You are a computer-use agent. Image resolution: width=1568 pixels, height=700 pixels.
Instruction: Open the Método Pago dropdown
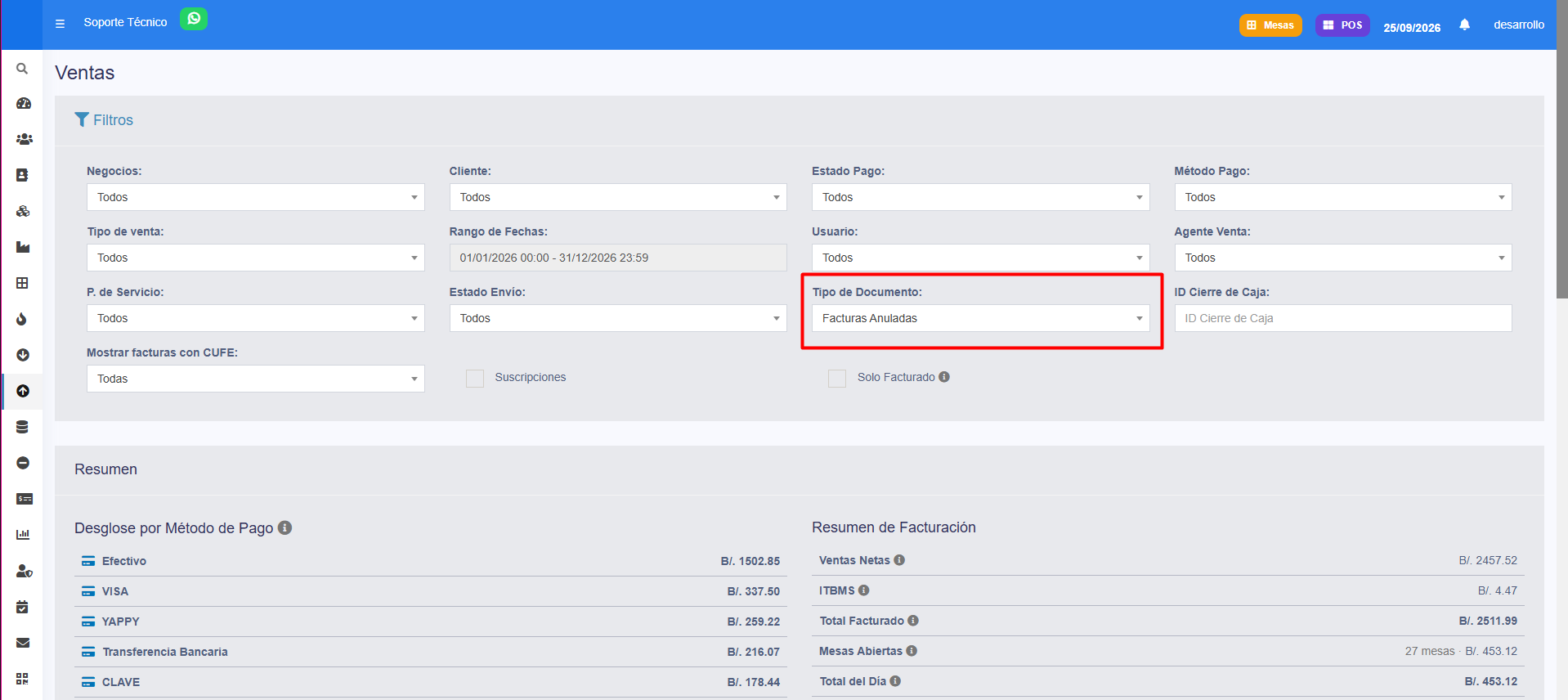(x=1343, y=197)
